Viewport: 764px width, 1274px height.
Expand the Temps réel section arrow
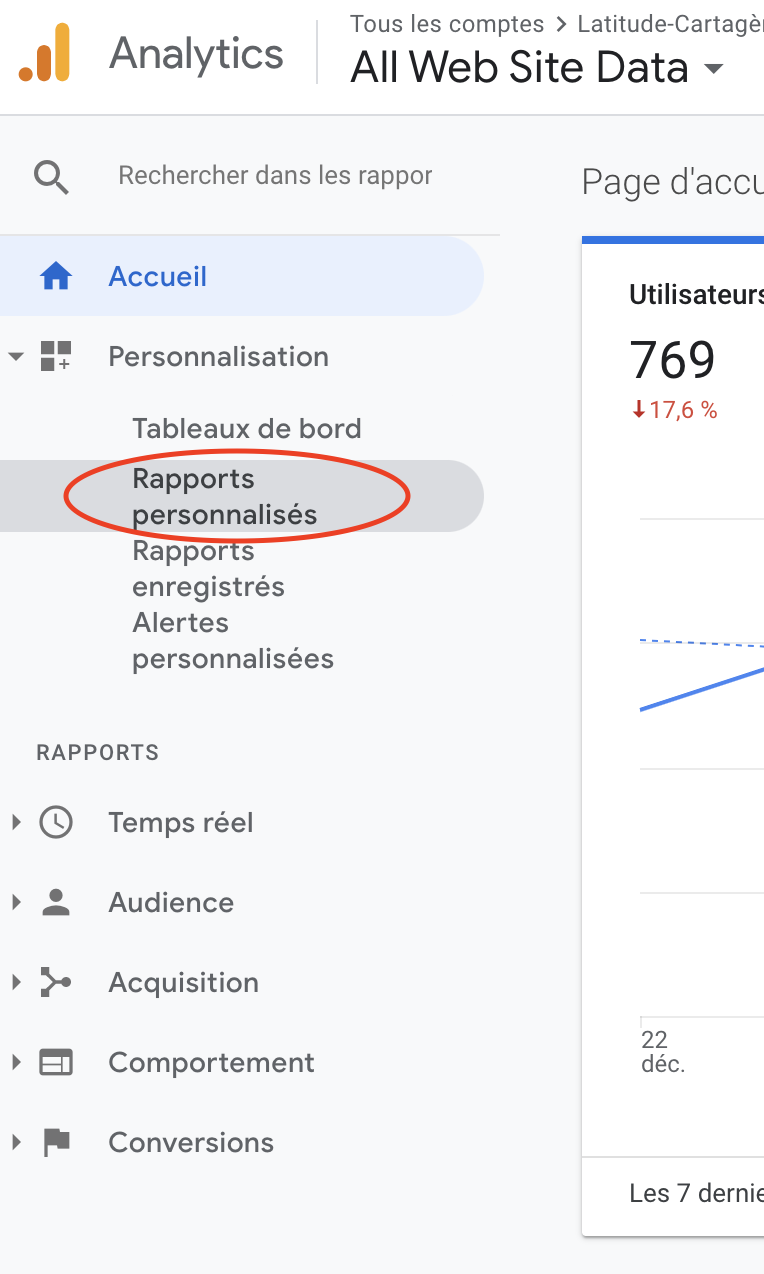pyautogui.click(x=16, y=822)
